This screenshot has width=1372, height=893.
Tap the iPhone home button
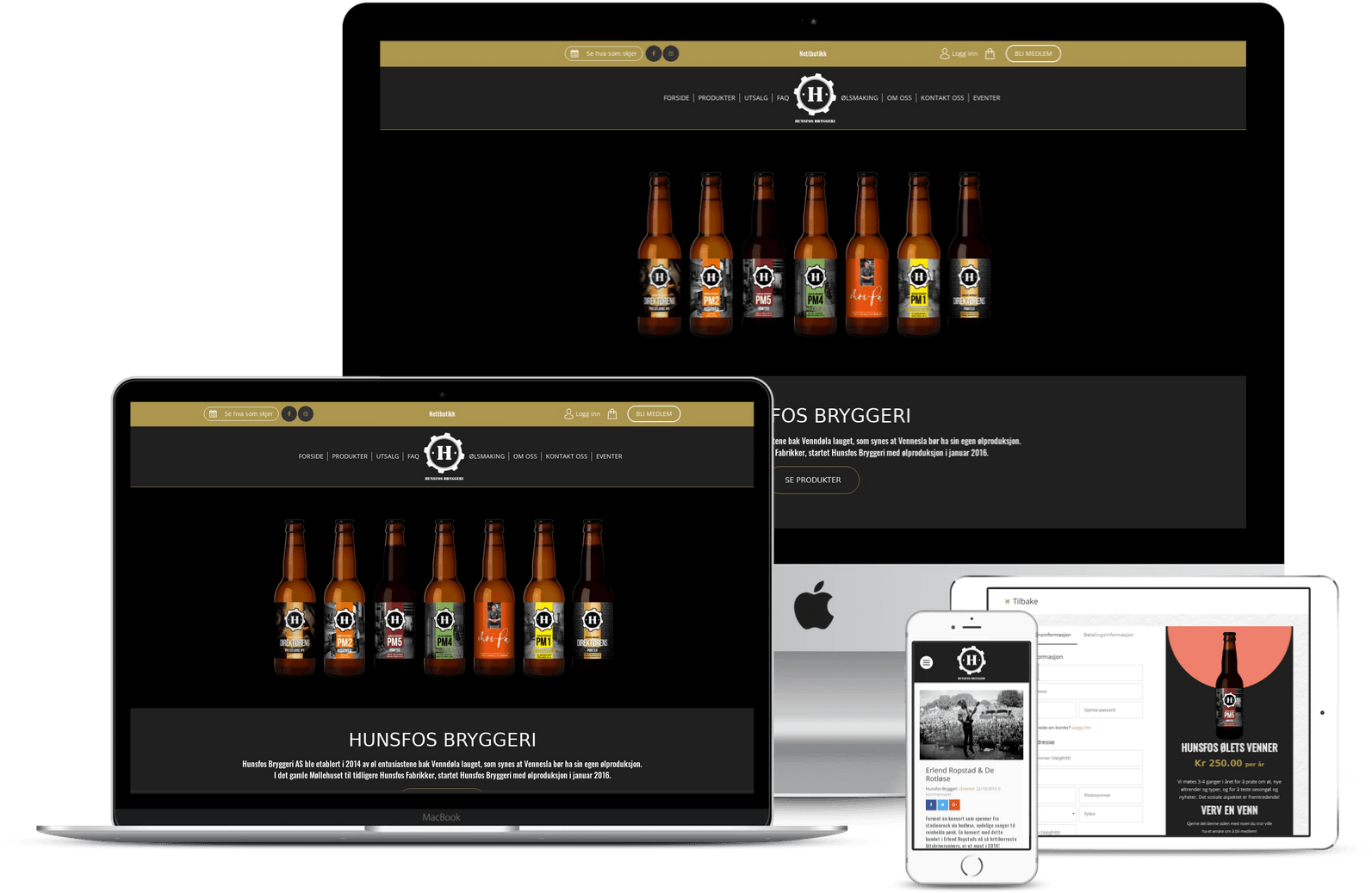pyautogui.click(x=972, y=866)
